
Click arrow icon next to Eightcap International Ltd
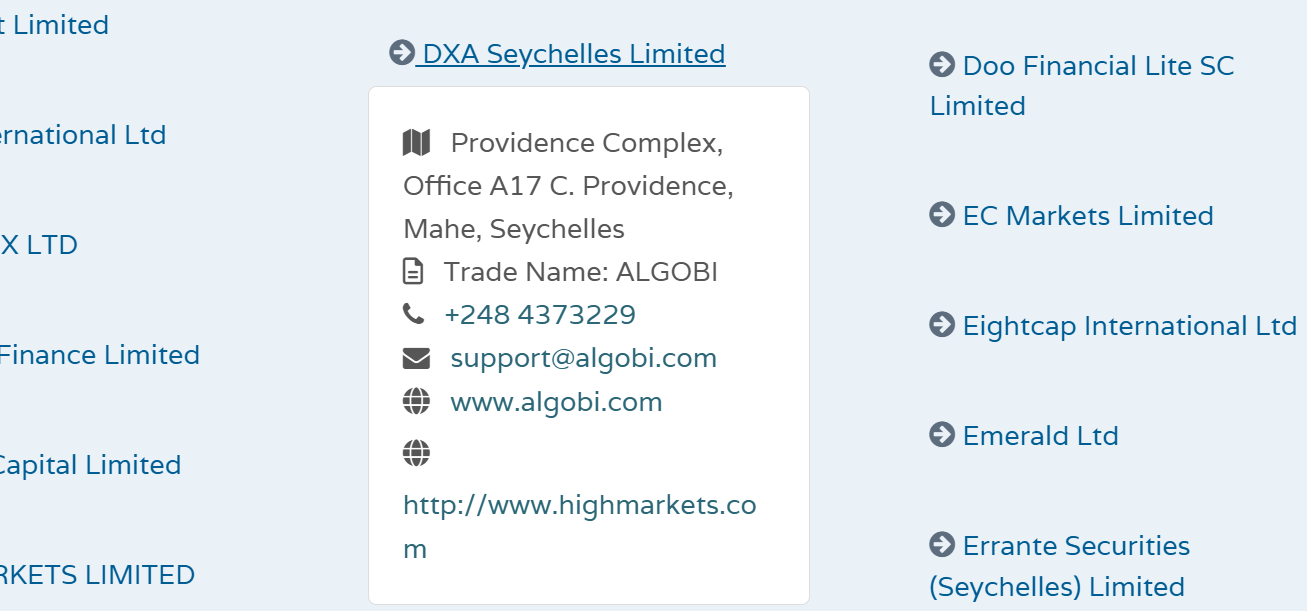(x=942, y=324)
